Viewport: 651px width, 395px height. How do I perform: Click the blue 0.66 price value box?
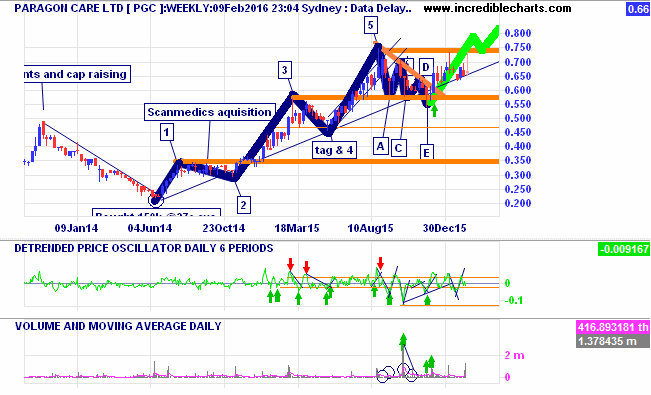tap(638, 9)
